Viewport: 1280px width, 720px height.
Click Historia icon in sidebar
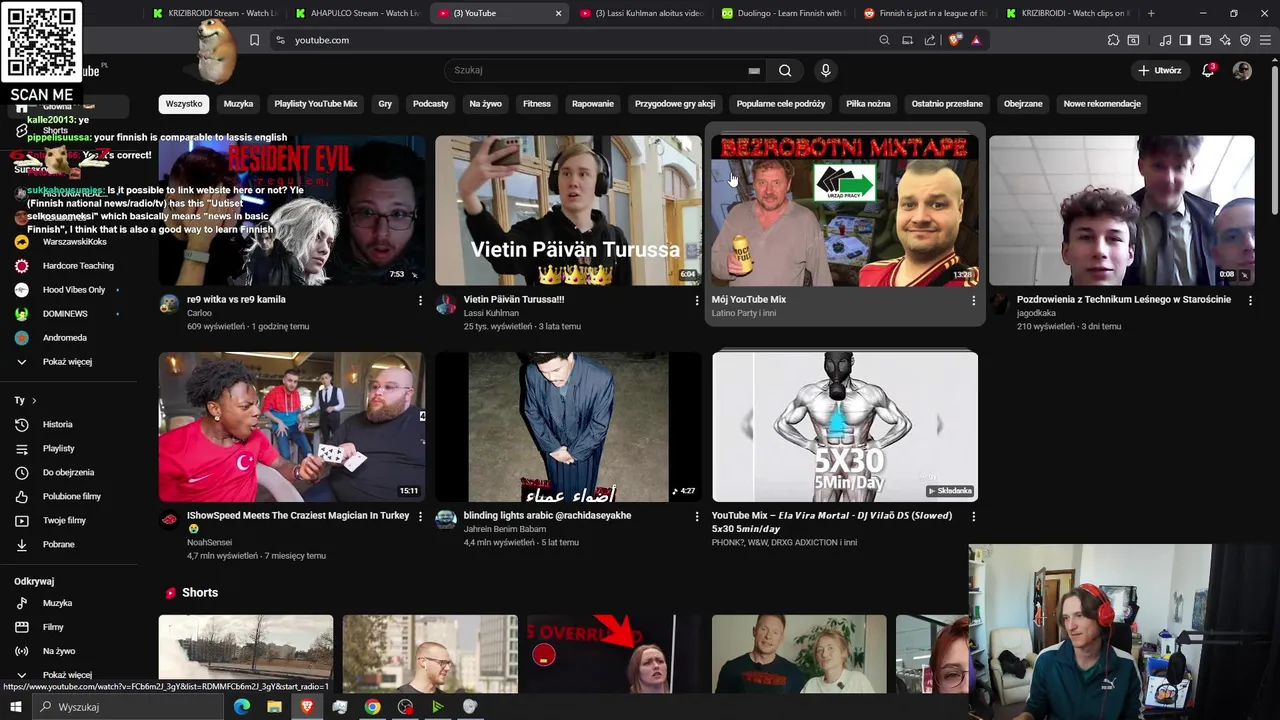(x=21, y=424)
